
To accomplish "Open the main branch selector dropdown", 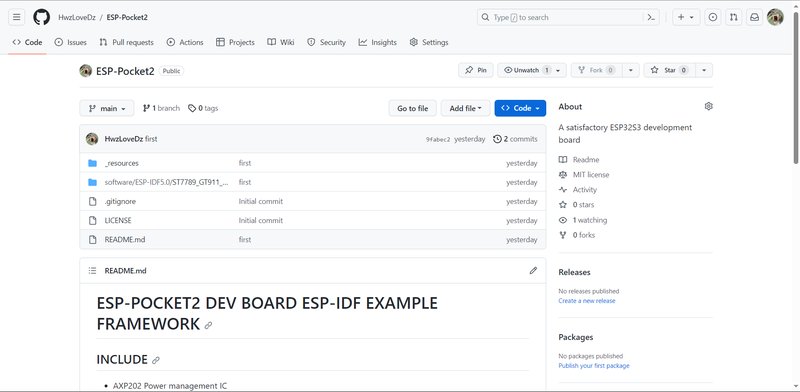I will coord(107,108).
